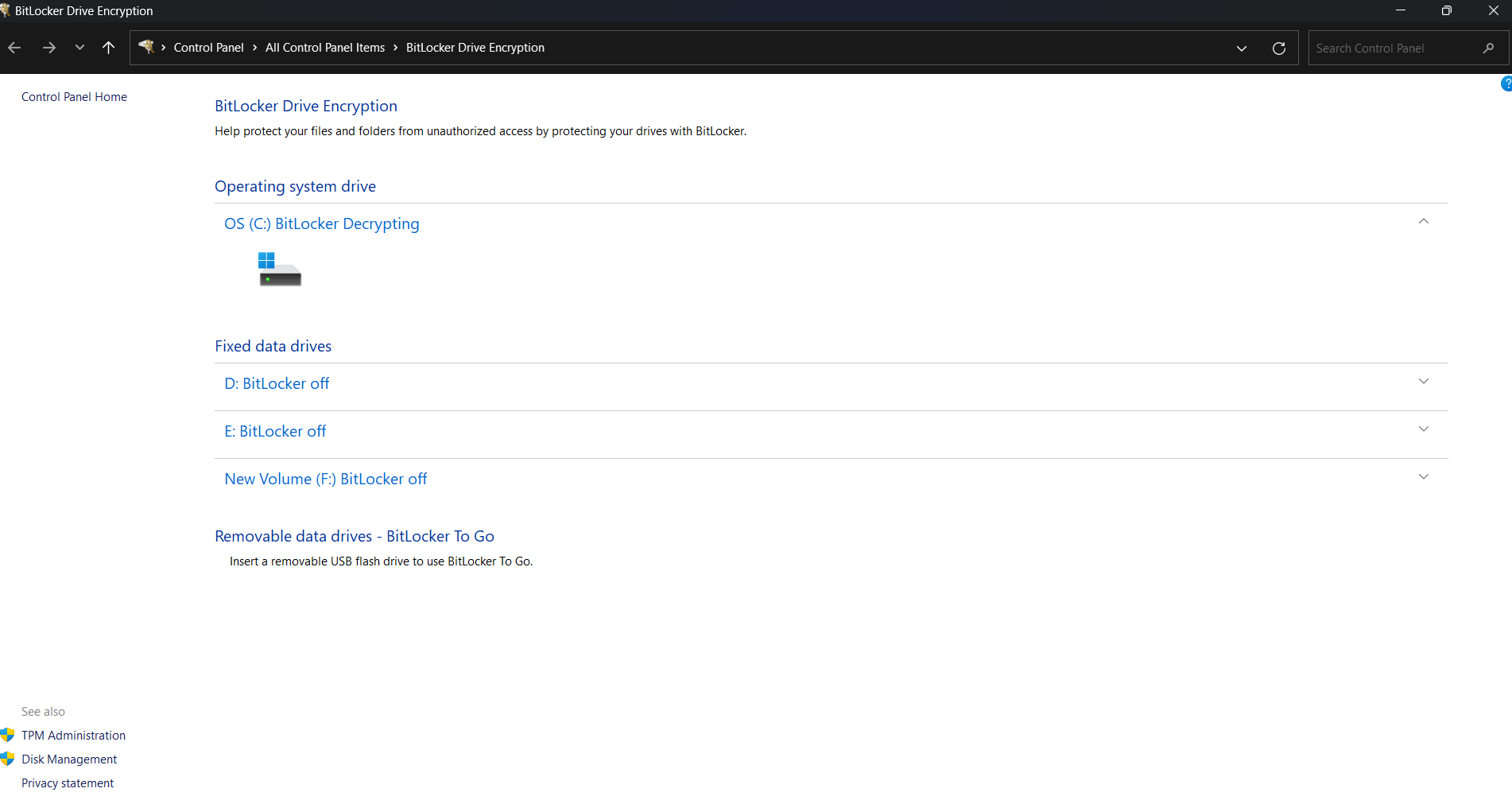The height and width of the screenshot is (804, 1512).
Task: Expand the New Volume (F:) section
Action: (1424, 477)
